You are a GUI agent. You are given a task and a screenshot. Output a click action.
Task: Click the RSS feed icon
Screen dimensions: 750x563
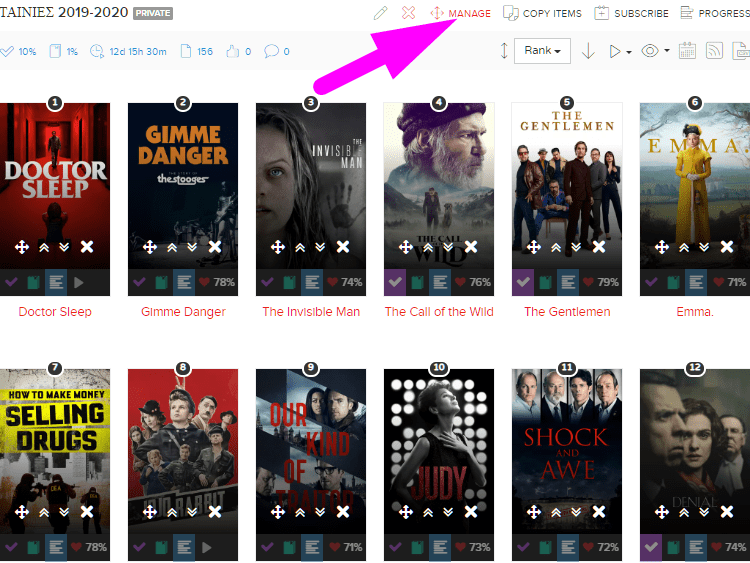point(714,51)
